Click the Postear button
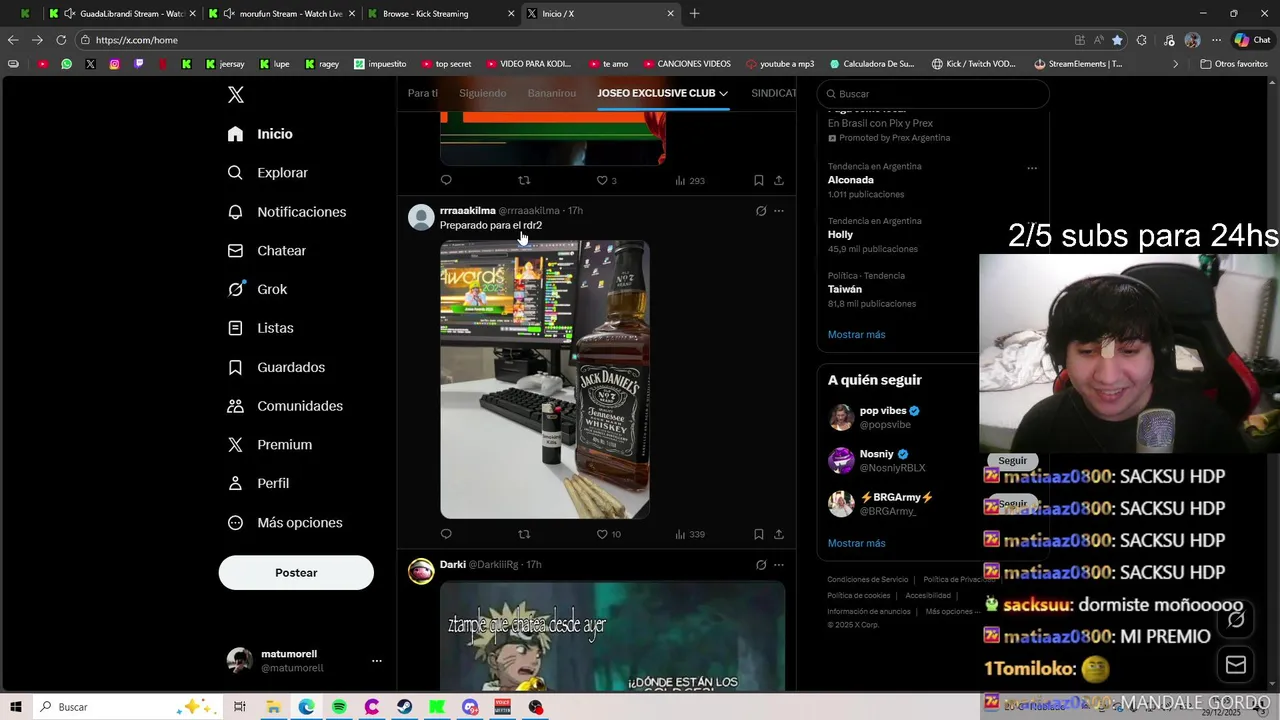The image size is (1280, 720). click(x=296, y=573)
